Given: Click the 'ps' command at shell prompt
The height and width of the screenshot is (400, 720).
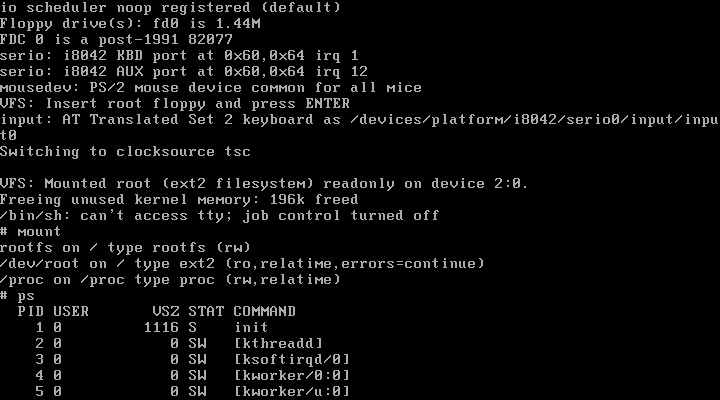Looking at the screenshot, I should tap(26, 296).
